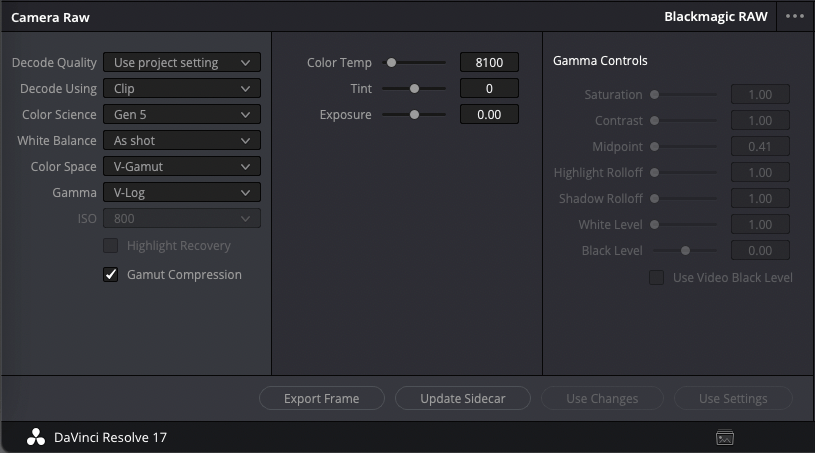This screenshot has height=453, width=815.
Task: Open the Decode Quality dropdown
Action: point(182,62)
